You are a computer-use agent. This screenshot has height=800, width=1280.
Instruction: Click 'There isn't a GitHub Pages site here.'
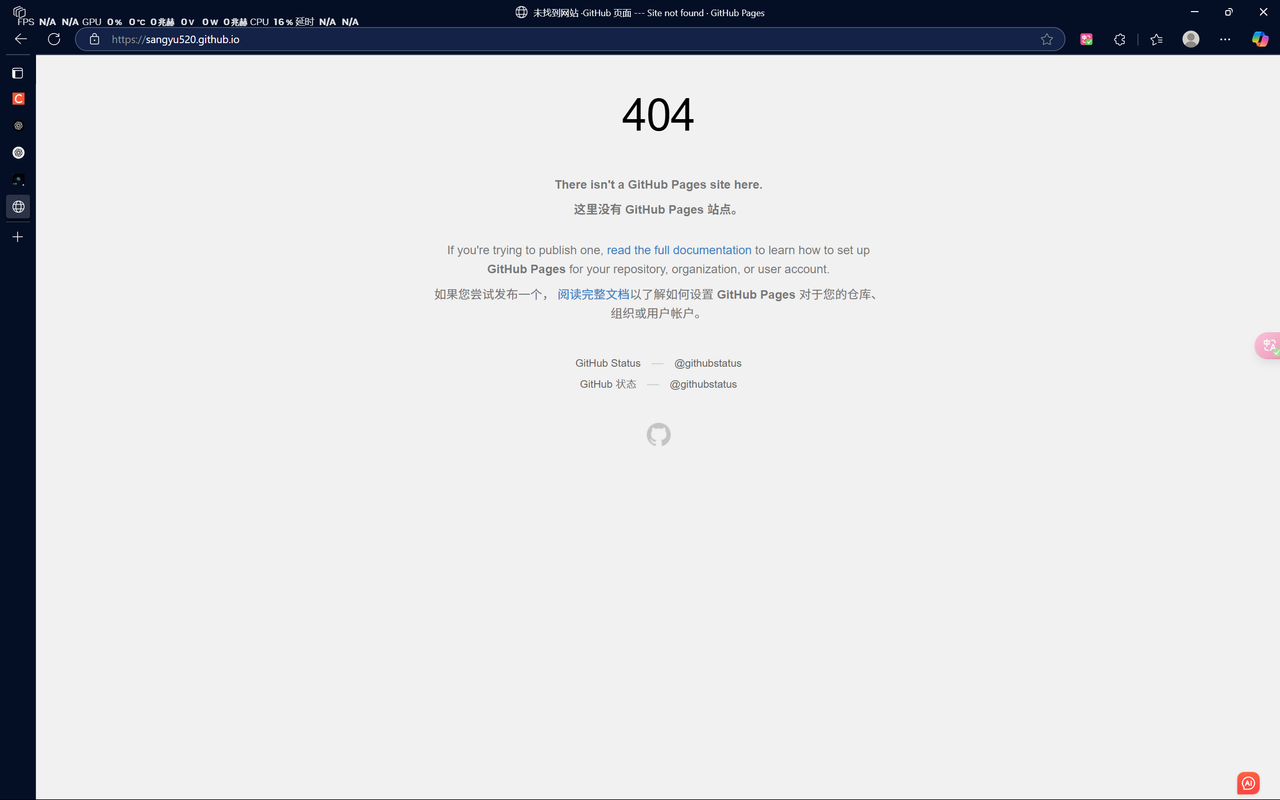click(658, 185)
